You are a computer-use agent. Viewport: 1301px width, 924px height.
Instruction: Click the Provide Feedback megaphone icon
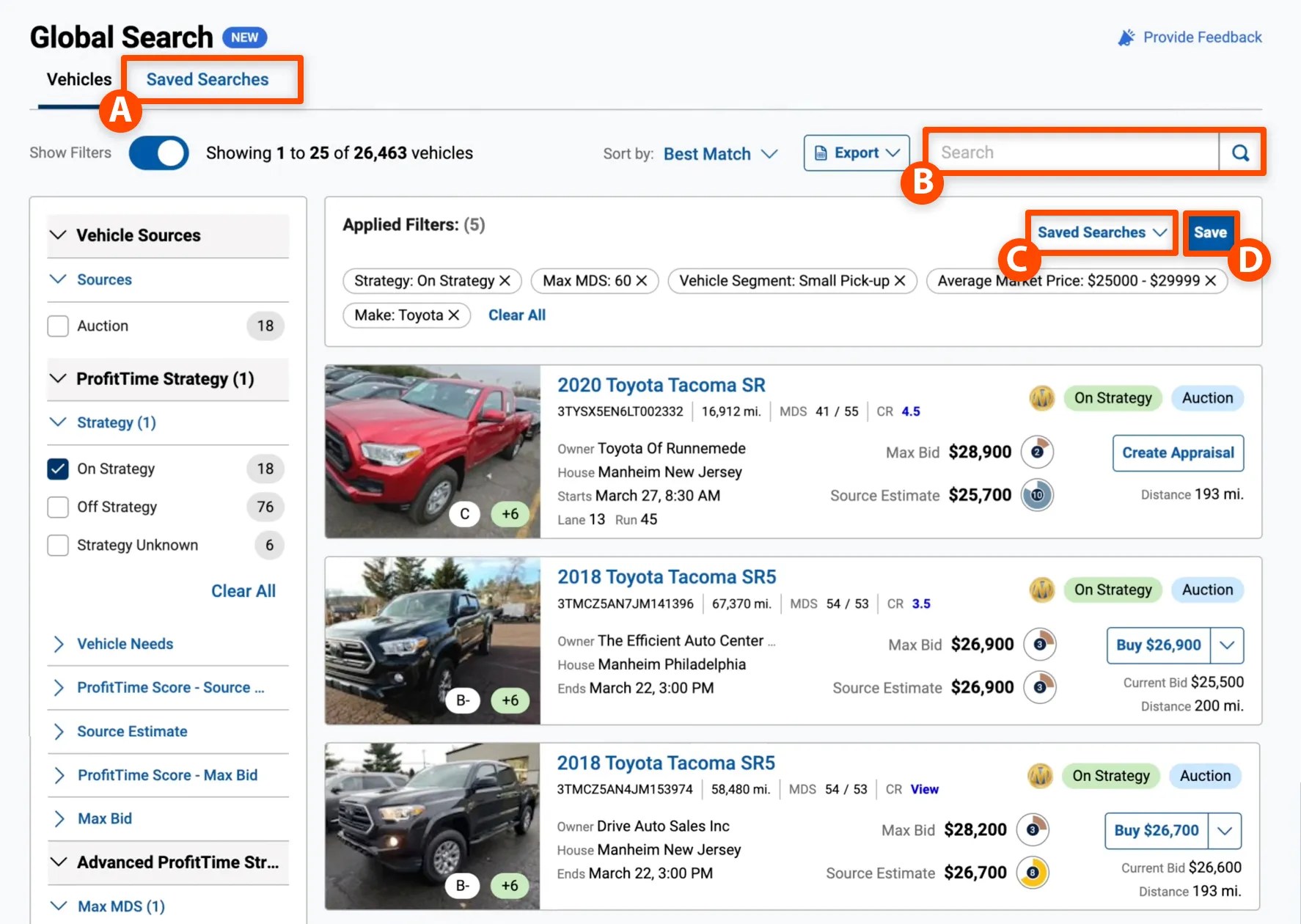click(x=1126, y=37)
